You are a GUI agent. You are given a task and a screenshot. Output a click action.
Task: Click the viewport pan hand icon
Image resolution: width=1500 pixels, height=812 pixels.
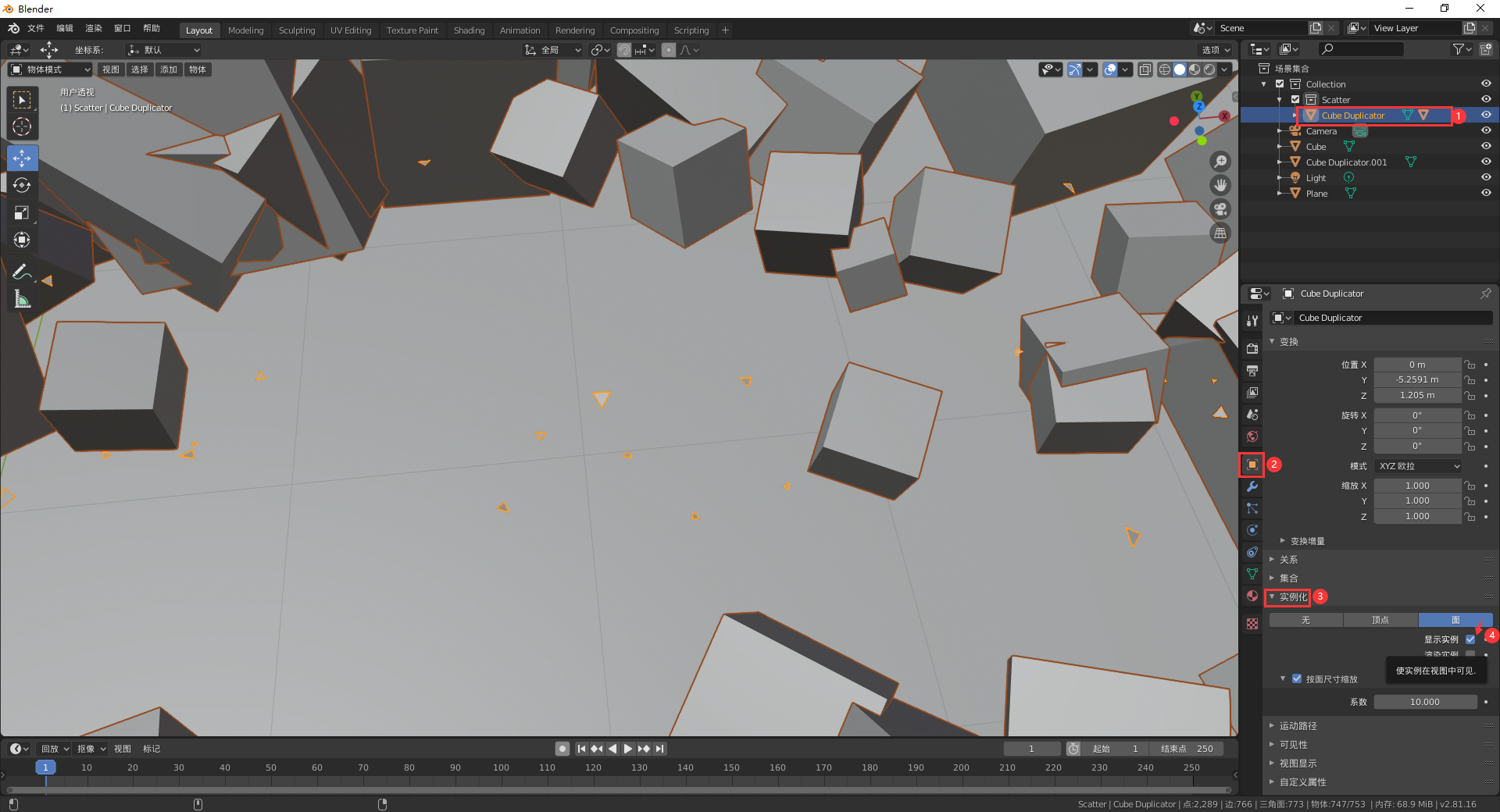[1220, 185]
